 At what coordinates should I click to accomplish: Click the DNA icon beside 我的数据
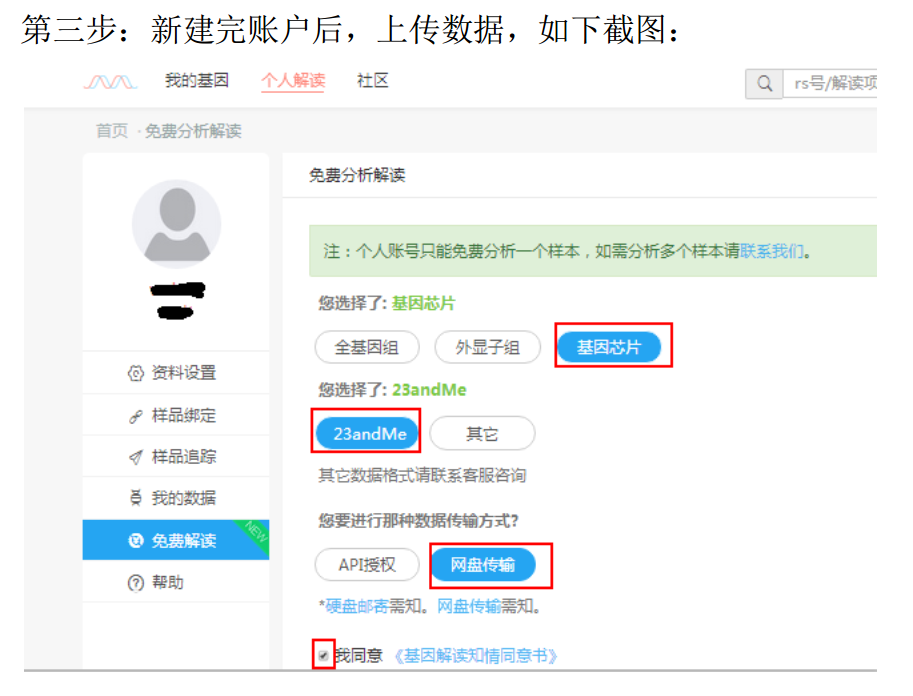[x=136, y=499]
